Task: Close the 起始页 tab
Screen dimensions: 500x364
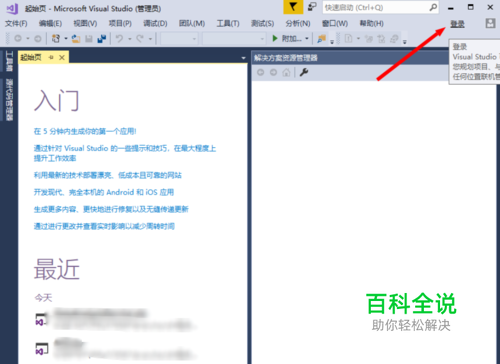Action: pyautogui.click(x=62, y=57)
